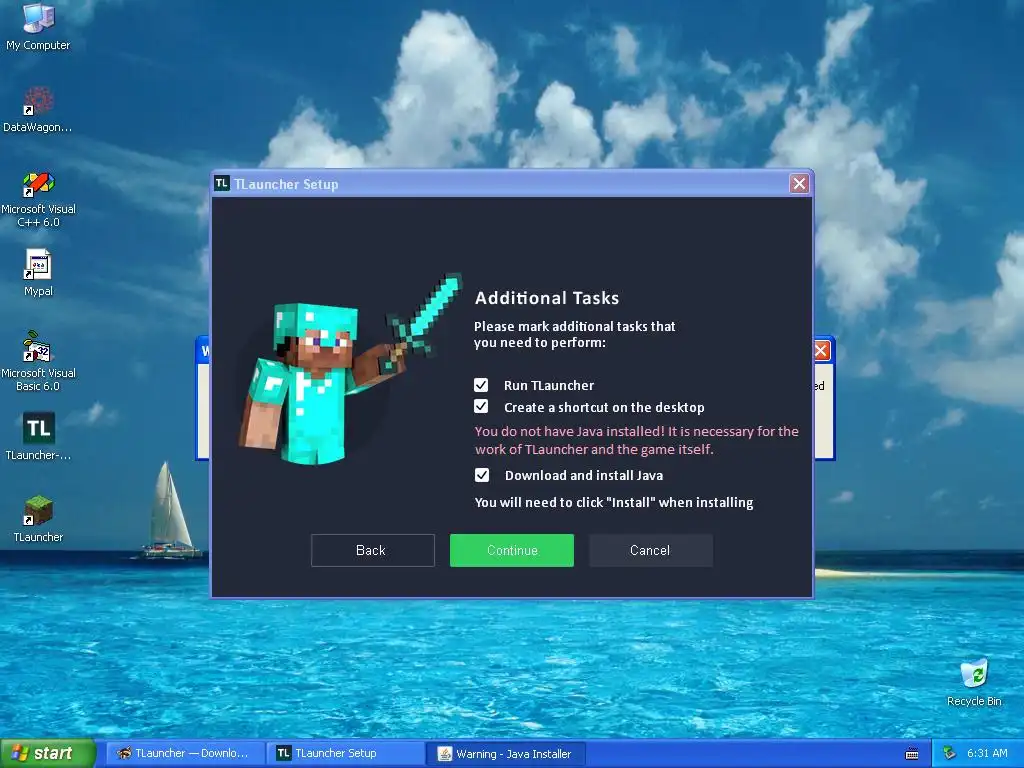The image size is (1024, 768).
Task: Cancel the TLauncher setup
Action: tap(650, 550)
